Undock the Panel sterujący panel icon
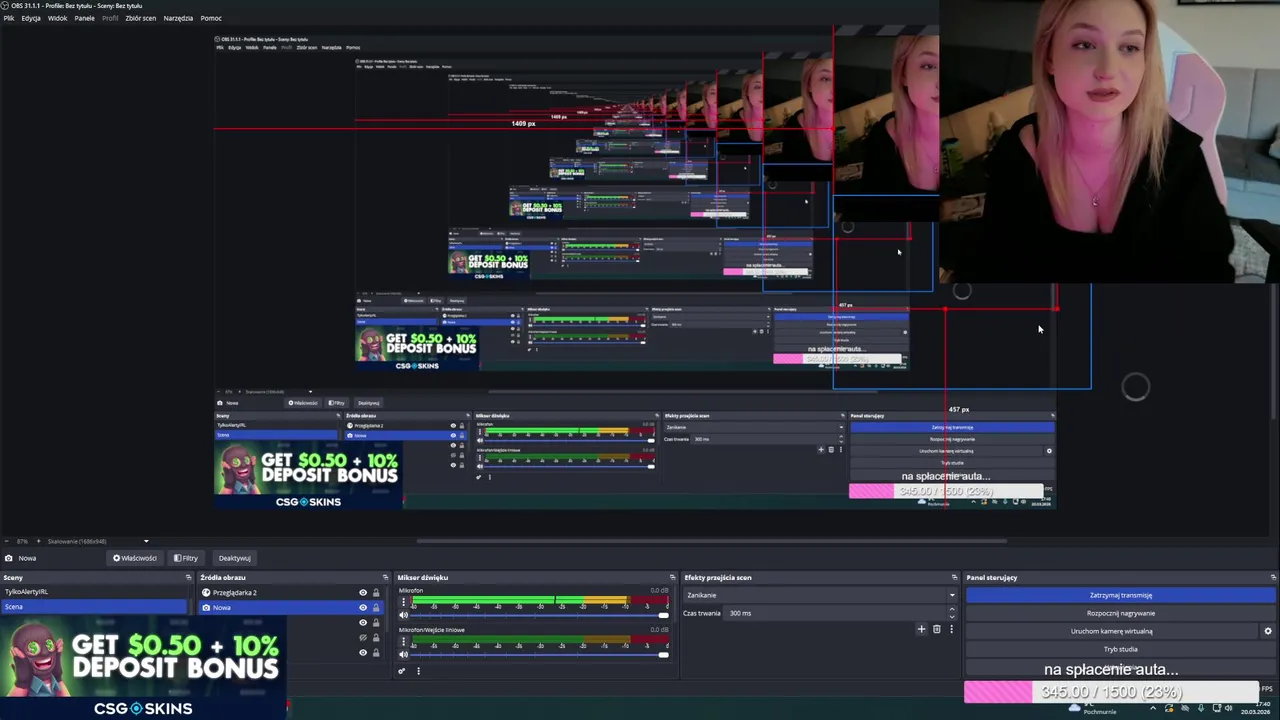Image resolution: width=1280 pixels, height=720 pixels. point(1273,577)
